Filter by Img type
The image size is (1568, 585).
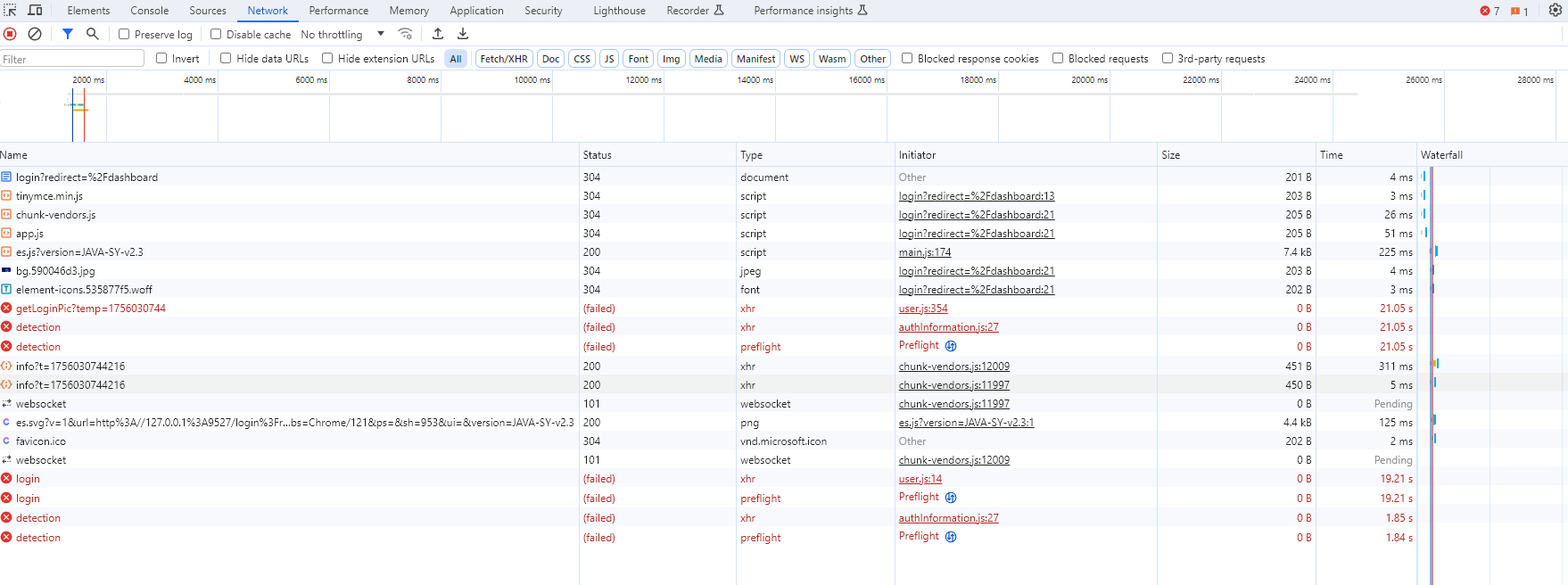pos(671,59)
